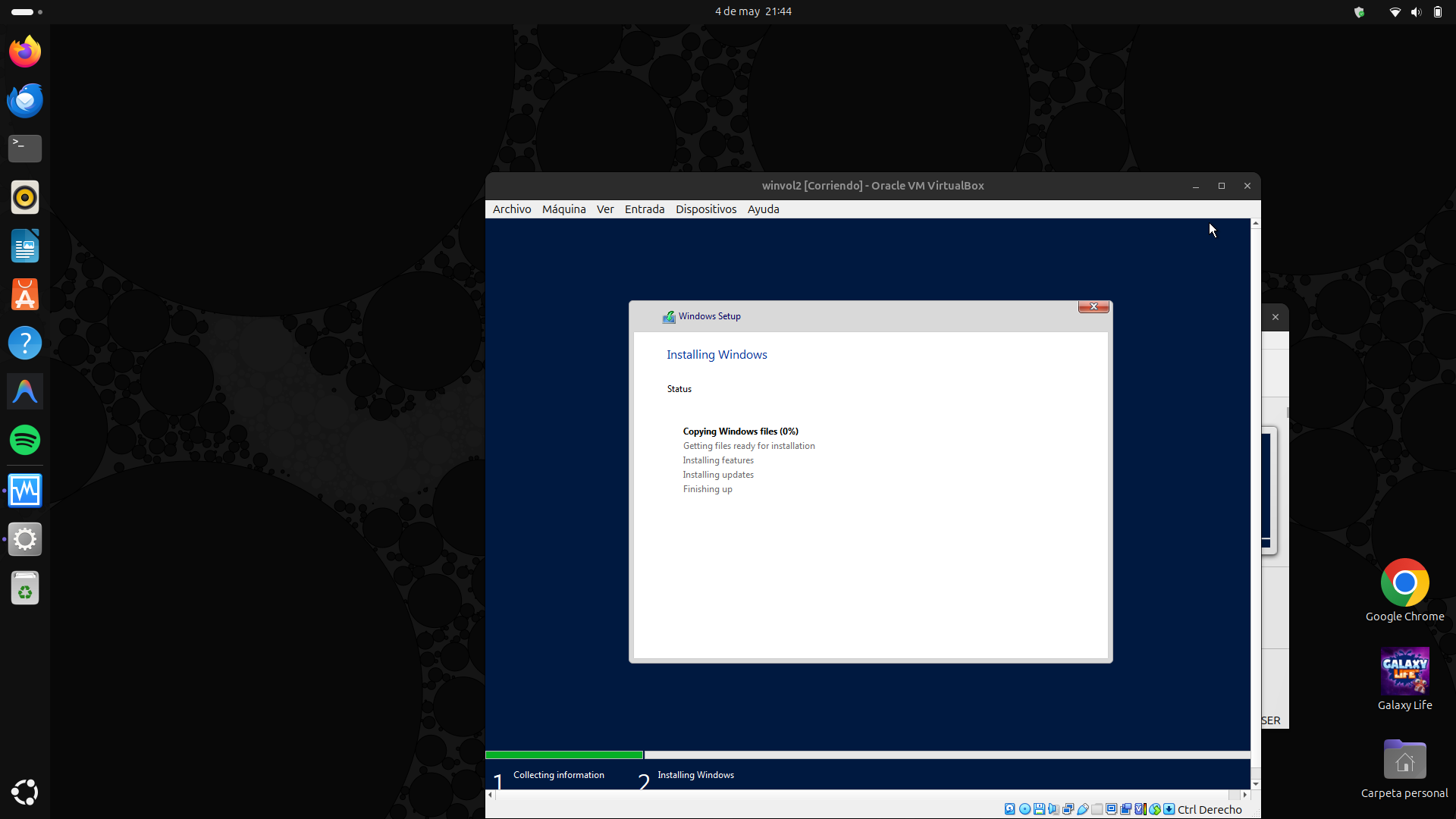The image size is (1456, 819).
Task: Open the Help icon in dock
Action: point(25,343)
